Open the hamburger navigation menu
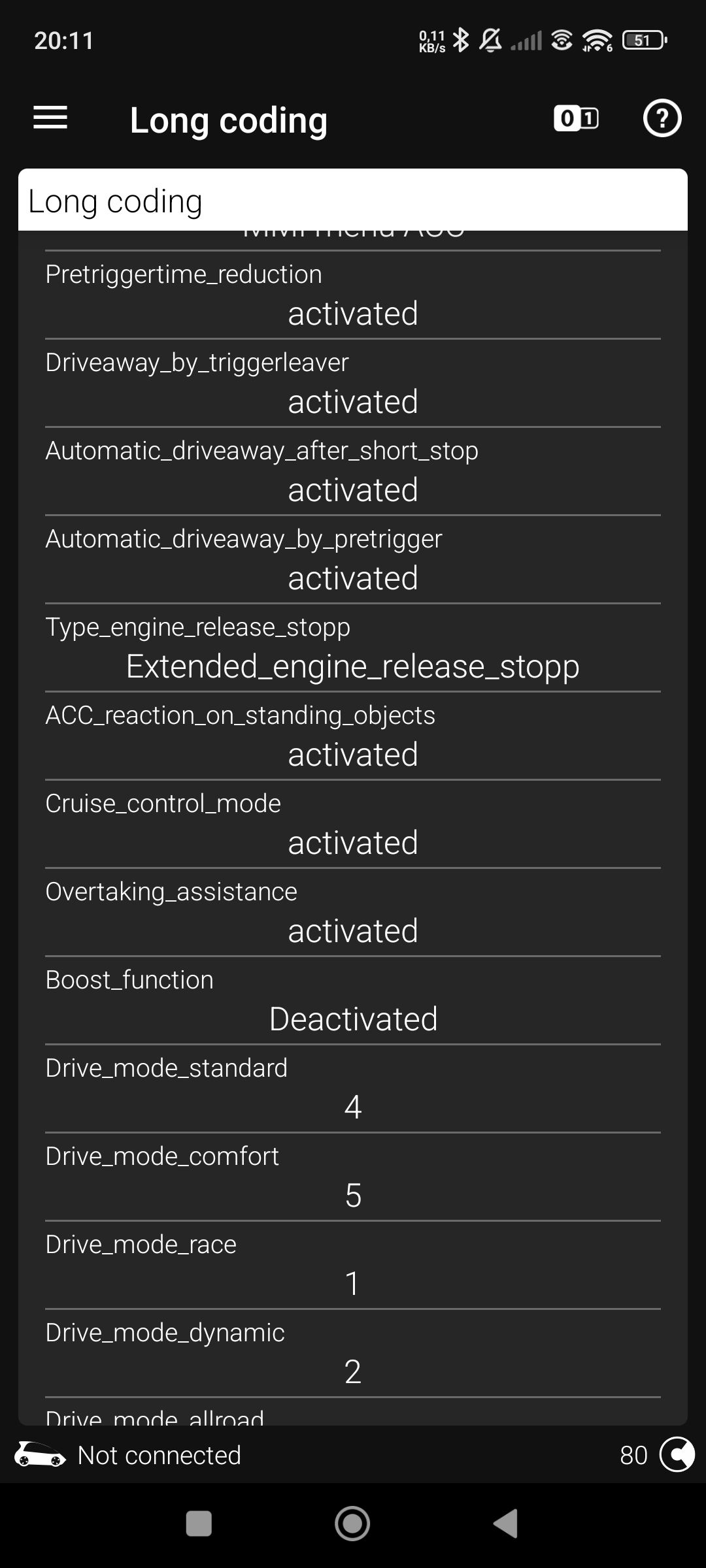The width and height of the screenshot is (706, 1568). pos(50,118)
